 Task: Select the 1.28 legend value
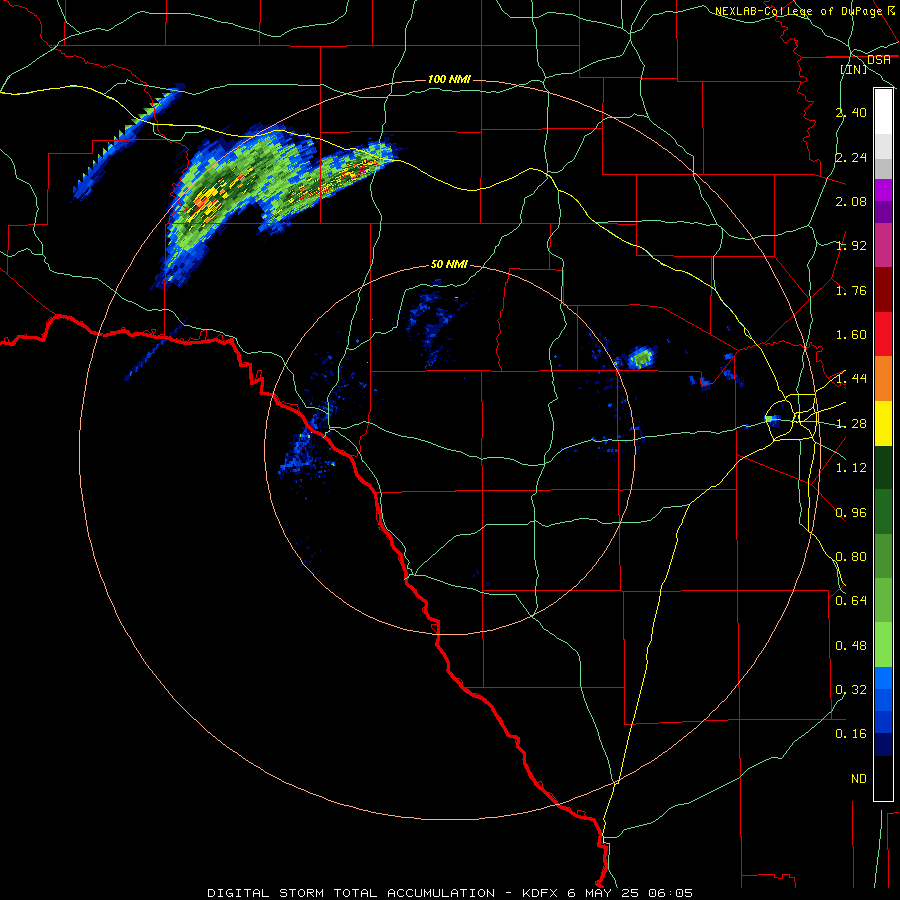851,424
